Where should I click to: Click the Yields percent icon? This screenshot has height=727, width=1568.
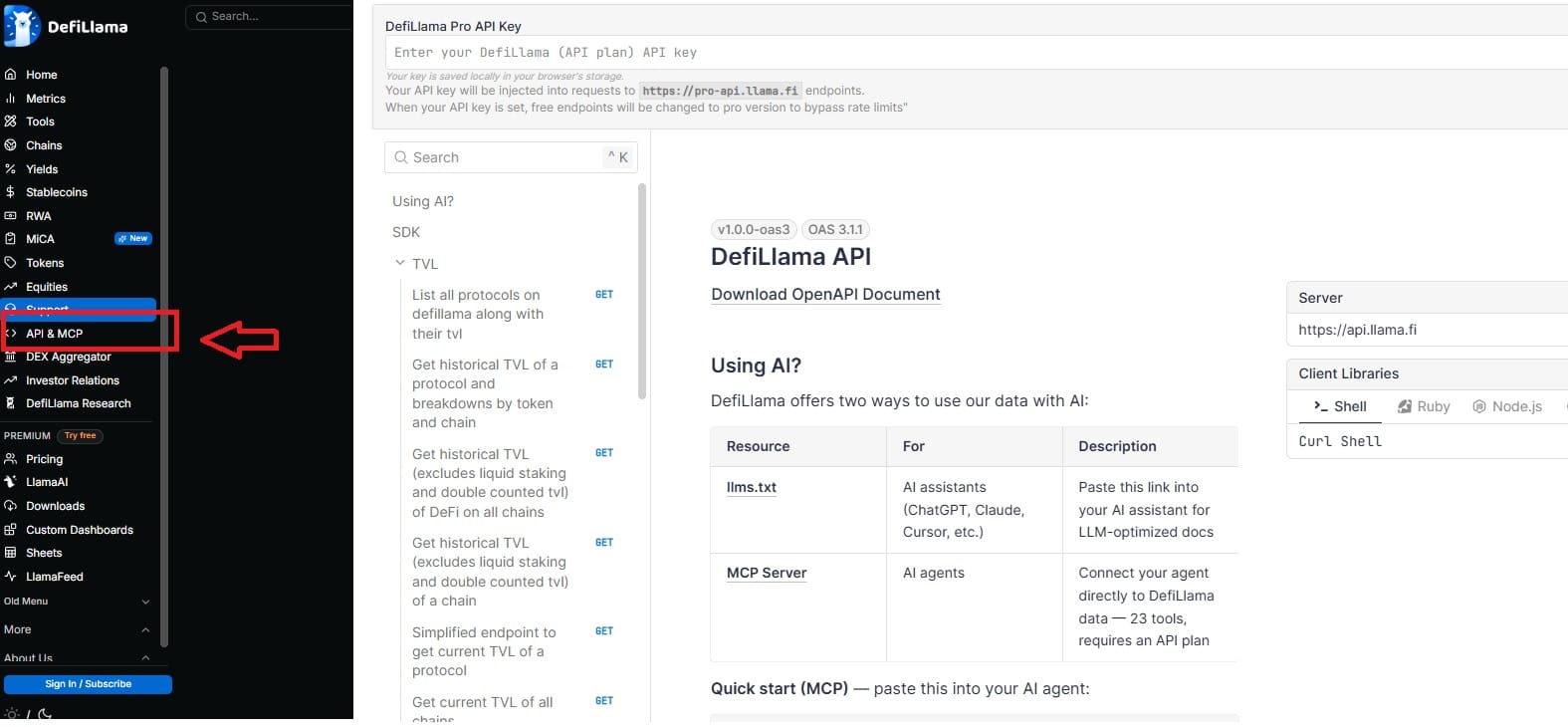point(10,169)
